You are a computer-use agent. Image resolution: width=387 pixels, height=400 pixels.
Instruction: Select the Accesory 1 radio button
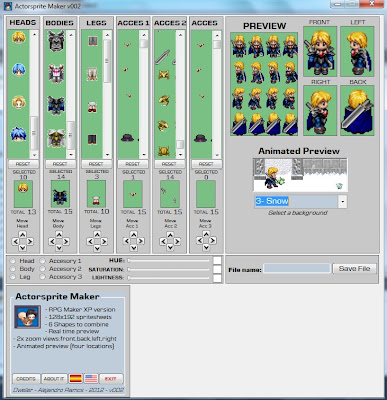(x=43, y=261)
